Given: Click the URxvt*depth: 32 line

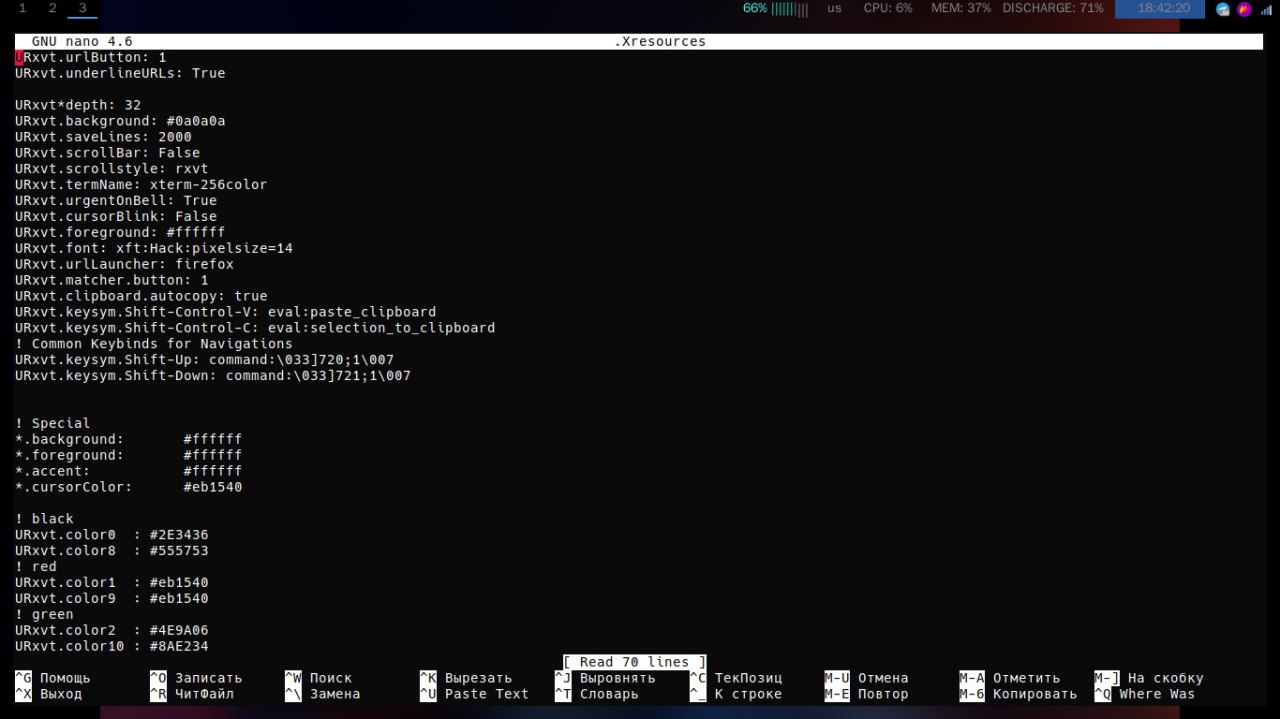Looking at the screenshot, I should 78,105.
